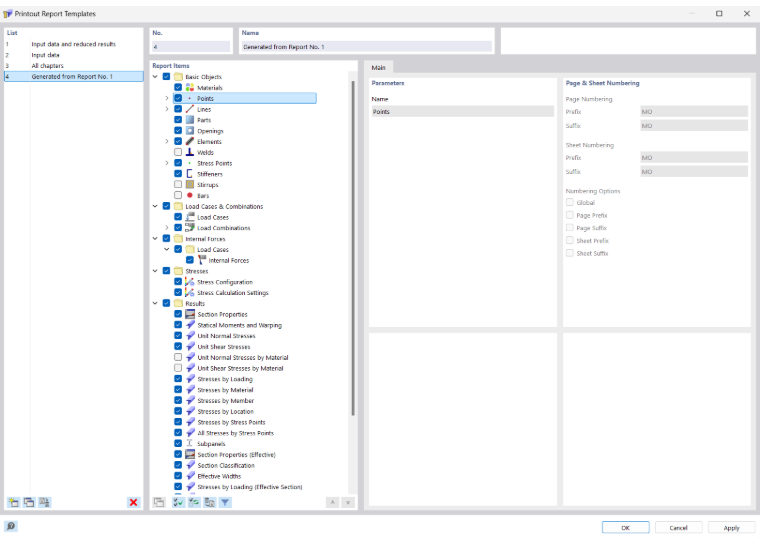The image size is (760, 544).
Task: Expand the Load Combinations item
Action: pos(167,228)
